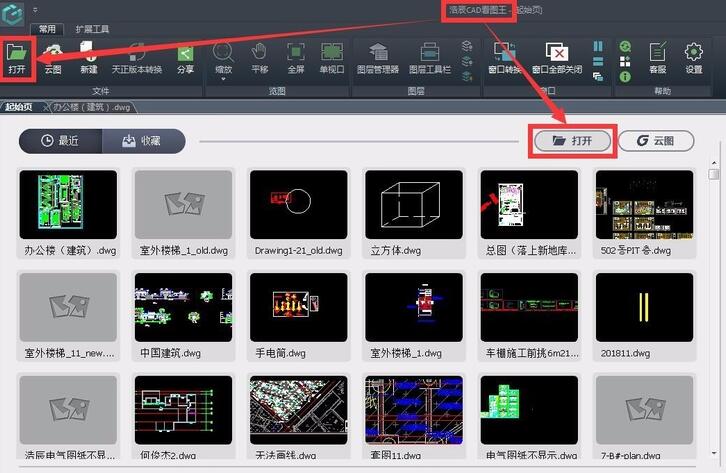726x473 pixels.
Task: Show 最近 recent files list
Action: pos(60,141)
